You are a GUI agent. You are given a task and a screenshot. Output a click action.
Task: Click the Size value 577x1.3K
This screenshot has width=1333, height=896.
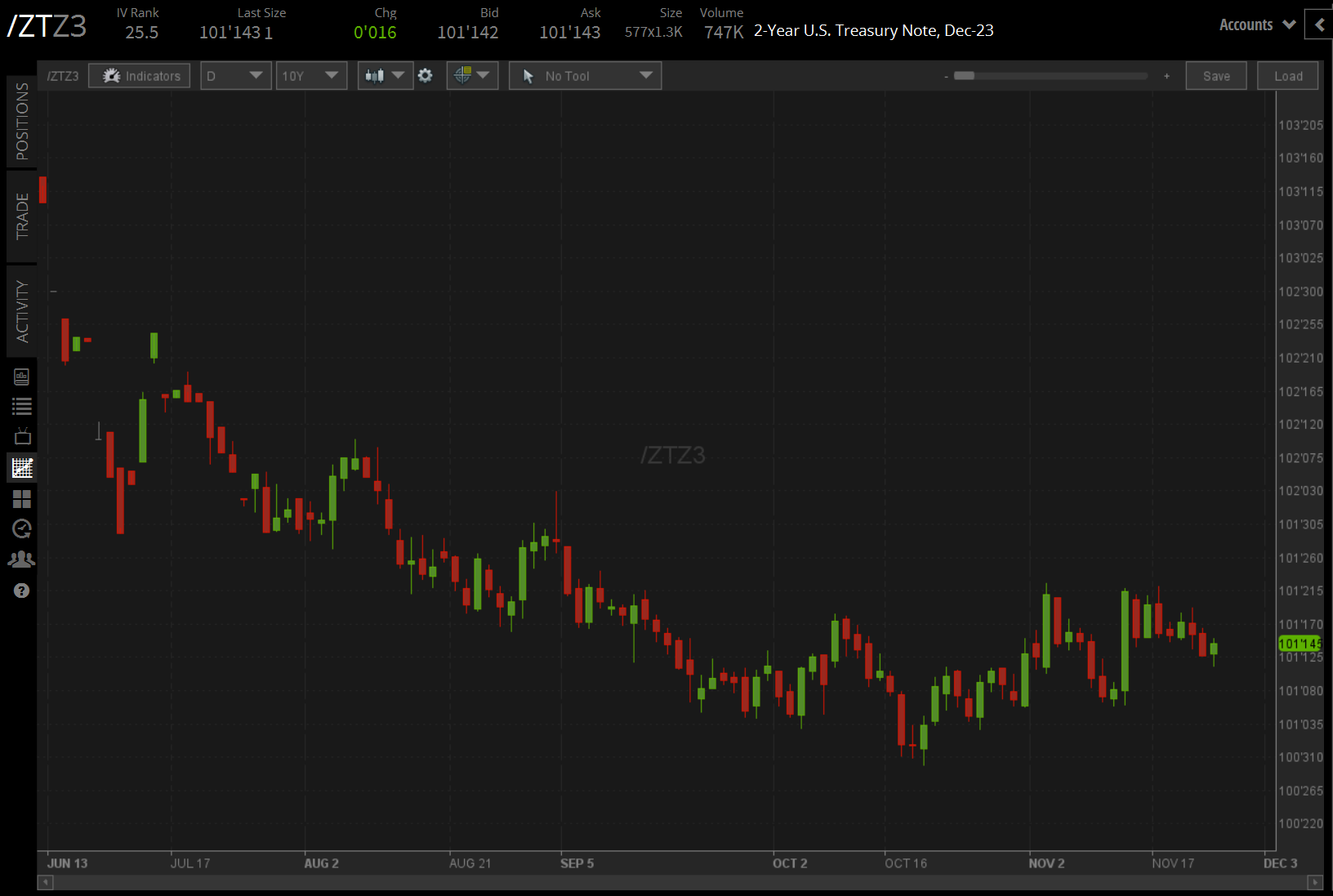pyautogui.click(x=653, y=32)
